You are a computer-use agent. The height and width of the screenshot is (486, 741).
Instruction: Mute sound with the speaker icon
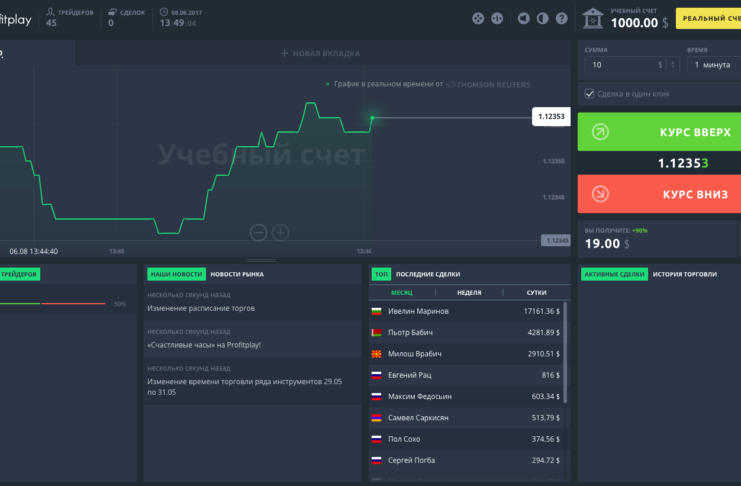click(524, 18)
